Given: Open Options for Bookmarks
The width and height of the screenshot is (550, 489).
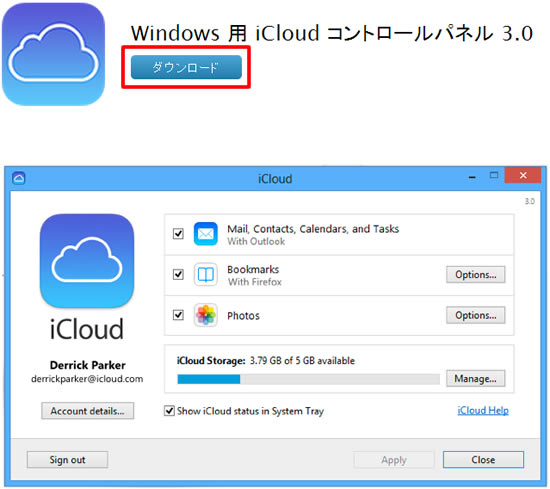Looking at the screenshot, I should 476,275.
